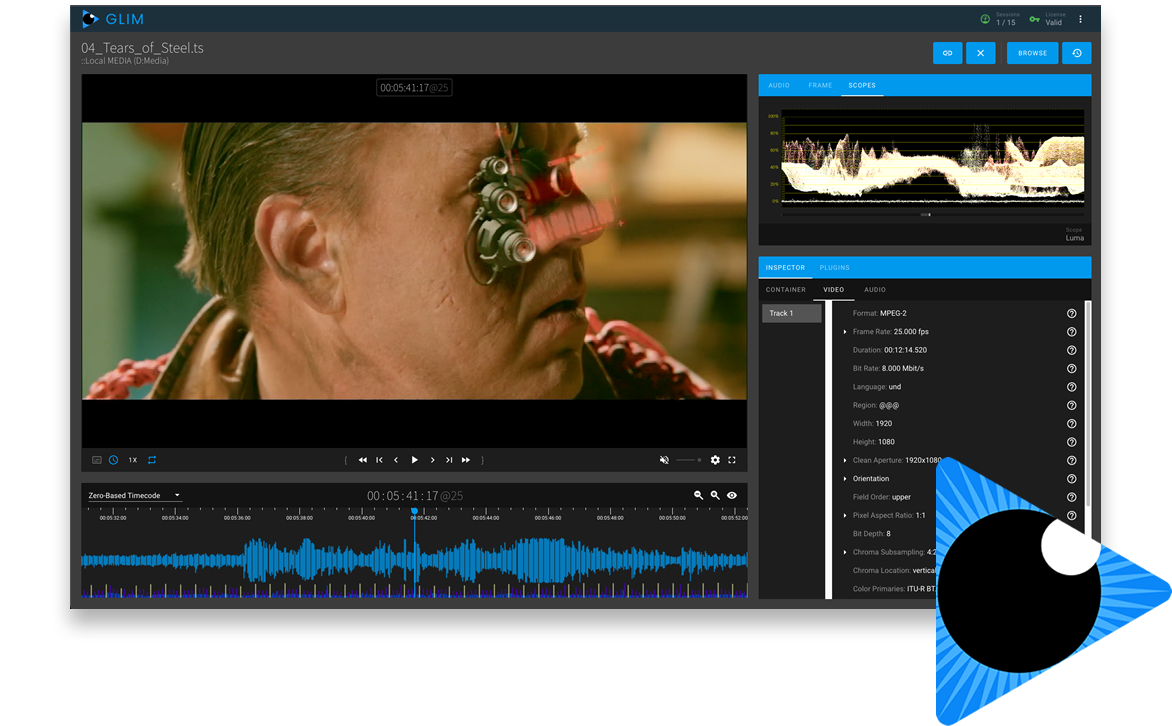Viewport: 1172px width, 726px height.
Task: Unmute audio with the speaker icon
Action: [x=664, y=460]
